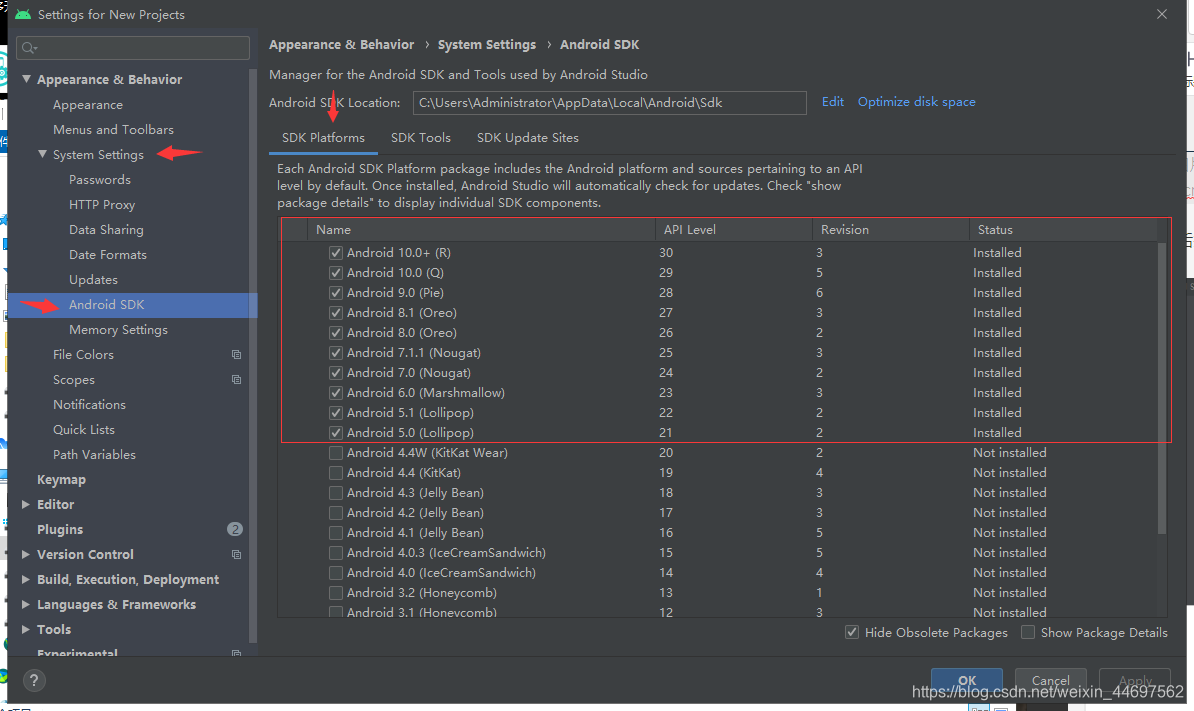Click the settings tree vertical scrollbar
The width and height of the screenshot is (1194, 711).
coord(253,356)
